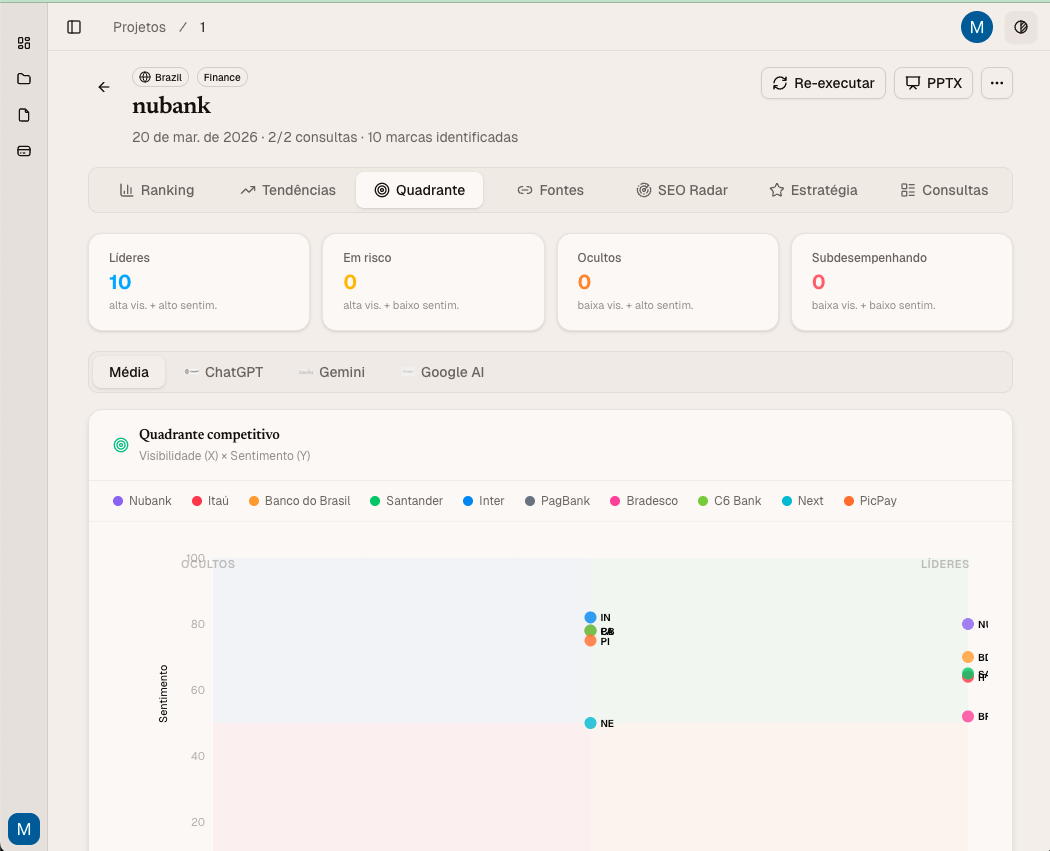The width and height of the screenshot is (1050, 851).
Task: Toggle Nubank legend item in chart
Action: (x=142, y=501)
